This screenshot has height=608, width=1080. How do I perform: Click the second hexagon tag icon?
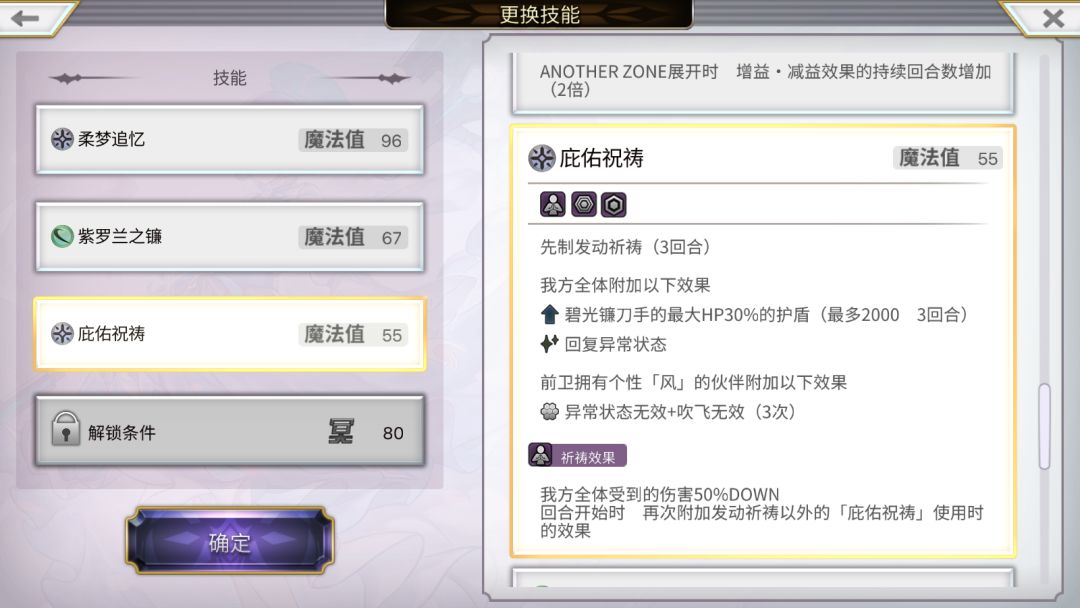583,205
